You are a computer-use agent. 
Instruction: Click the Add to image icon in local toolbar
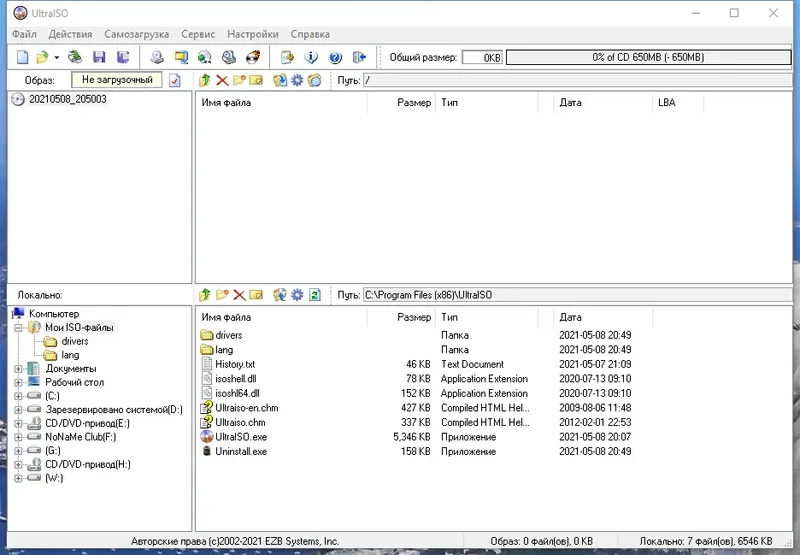[280, 295]
